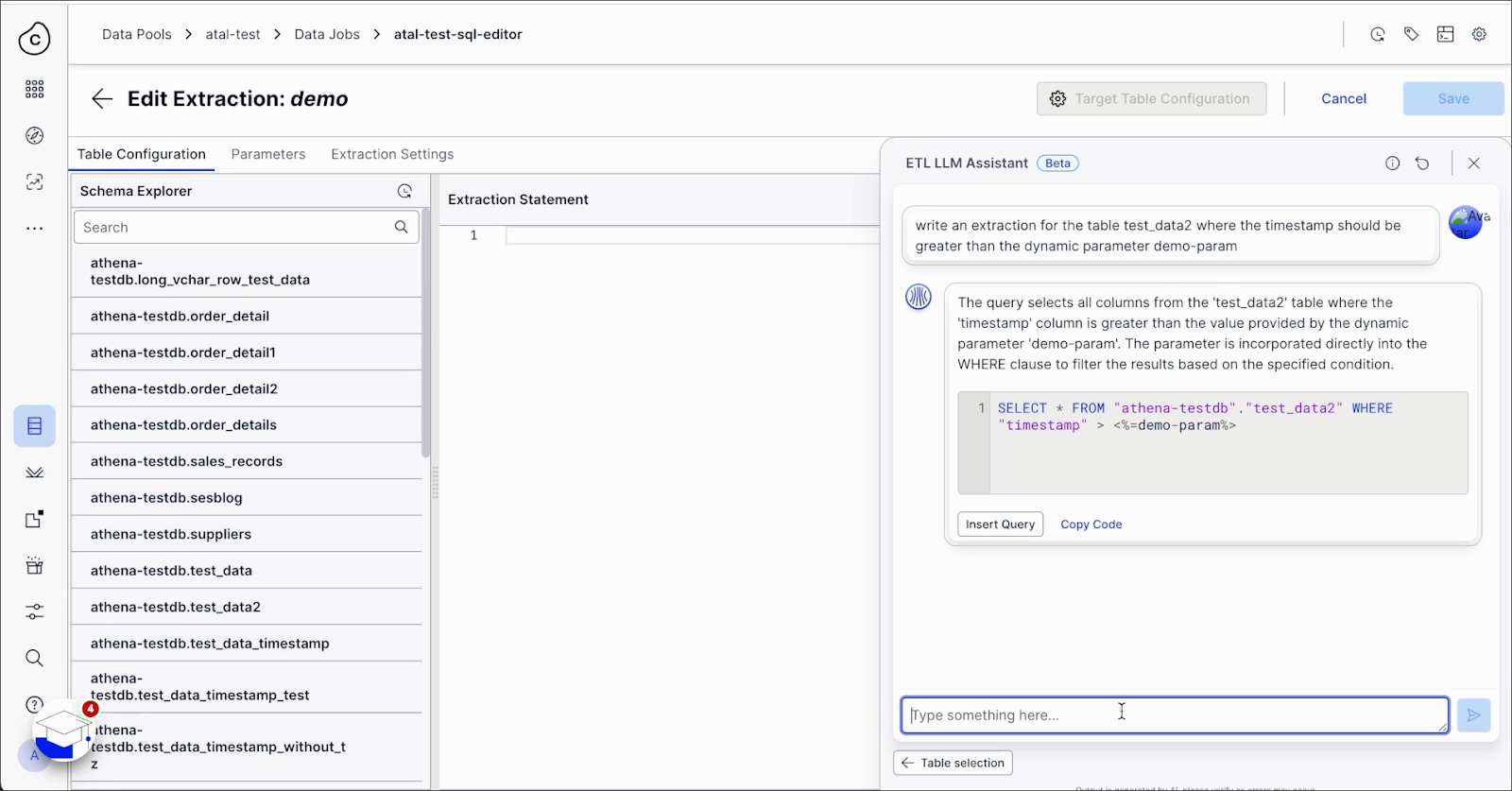Image resolution: width=1512 pixels, height=791 pixels.
Task: Click the package icon in sidebar
Action: [x=34, y=565]
